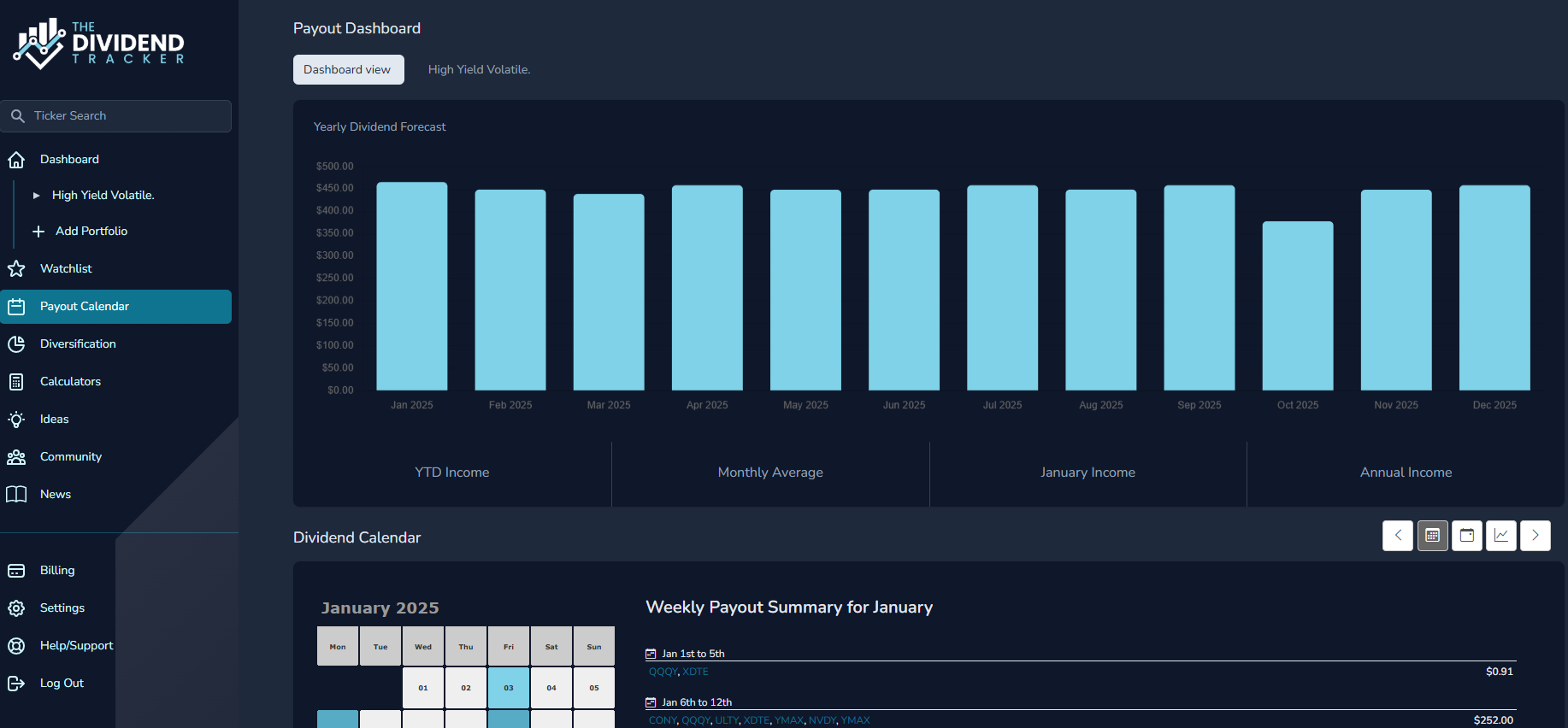Open the CONY ticker link
Image resolution: width=1568 pixels, height=728 pixels.
(663, 720)
